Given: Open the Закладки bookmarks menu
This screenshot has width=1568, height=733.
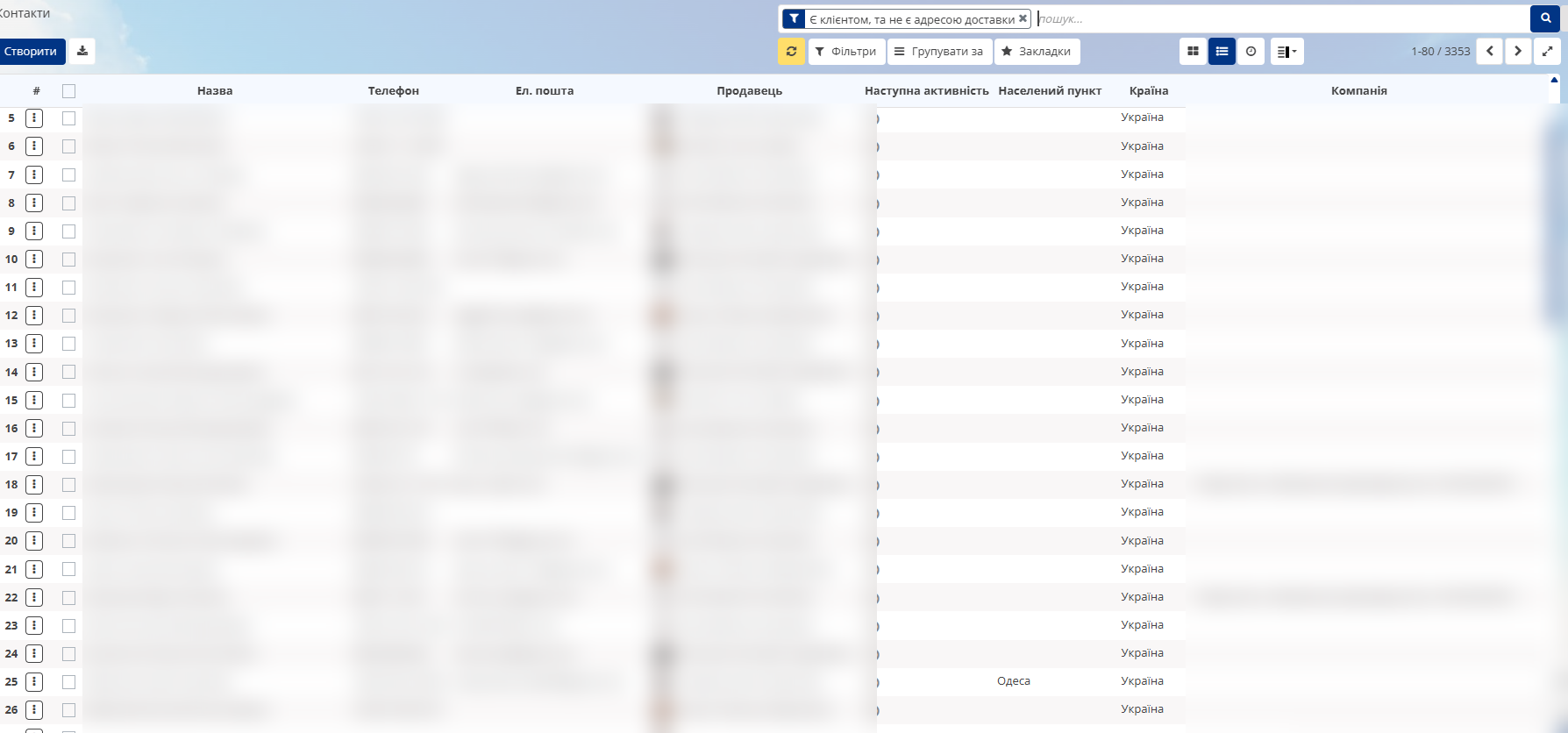Looking at the screenshot, I should pos(1037,52).
